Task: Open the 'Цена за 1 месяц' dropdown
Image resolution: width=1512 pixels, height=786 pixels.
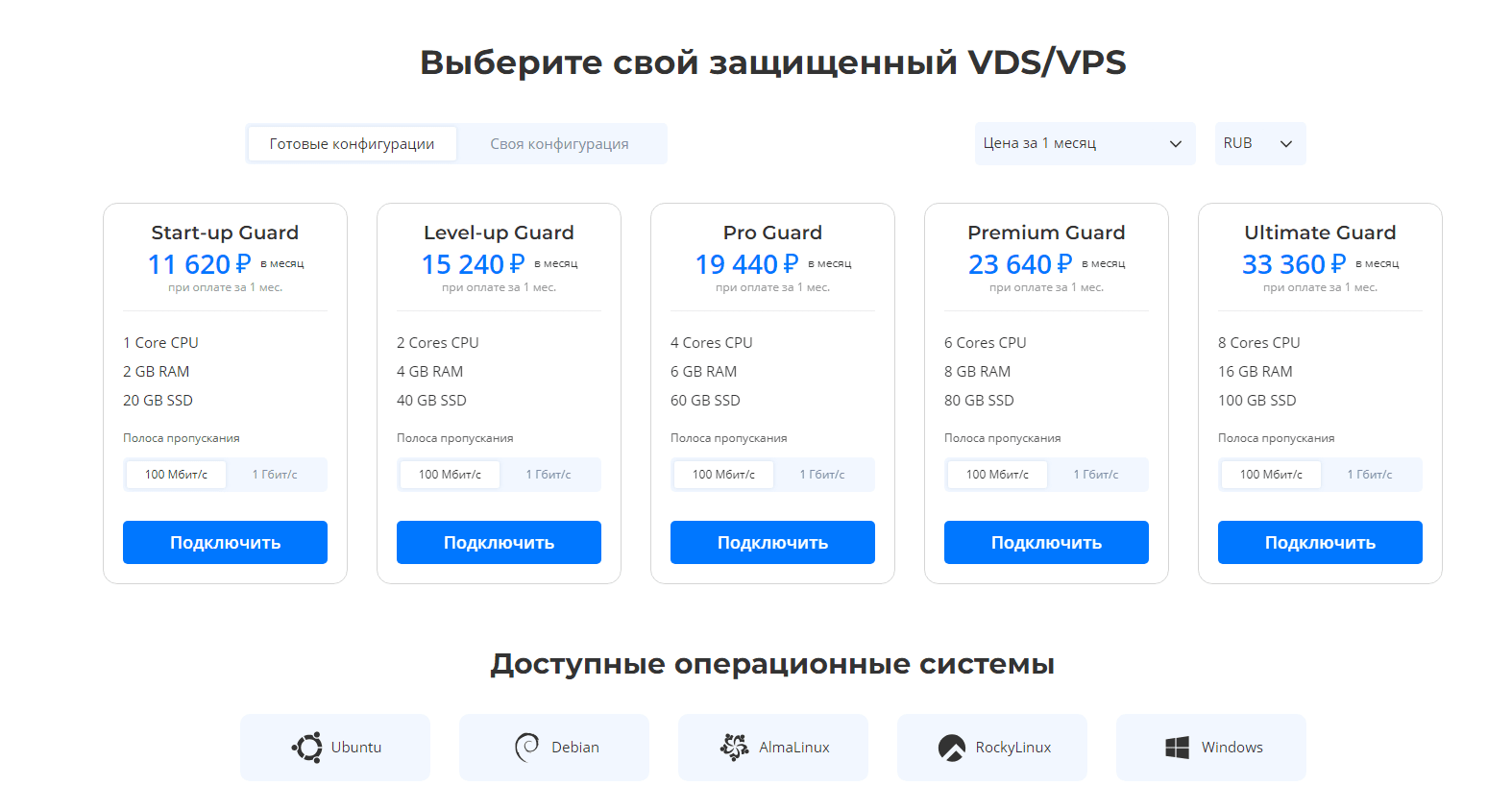Action: point(1085,143)
